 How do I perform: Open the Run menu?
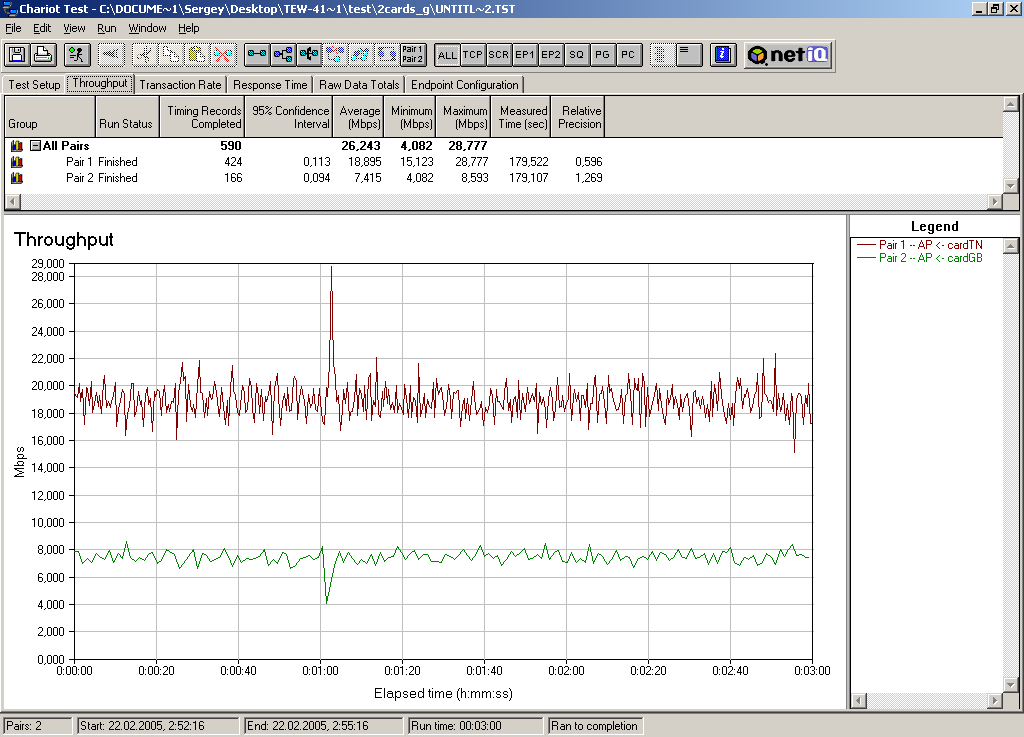106,28
